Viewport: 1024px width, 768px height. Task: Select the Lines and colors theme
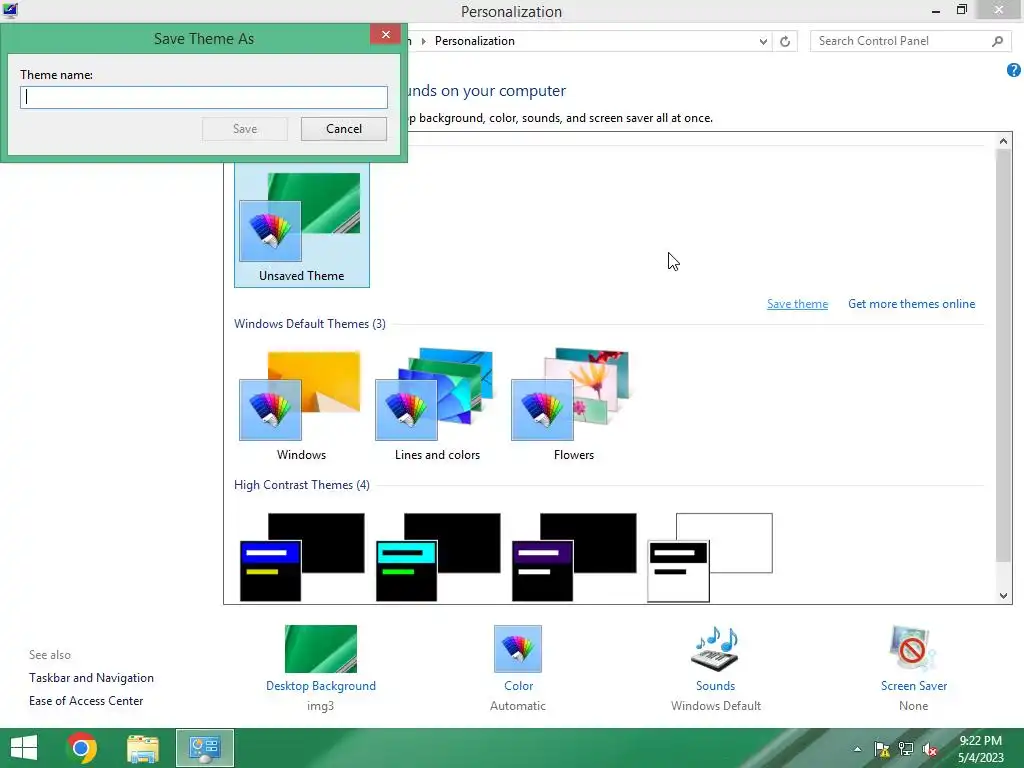coord(437,405)
